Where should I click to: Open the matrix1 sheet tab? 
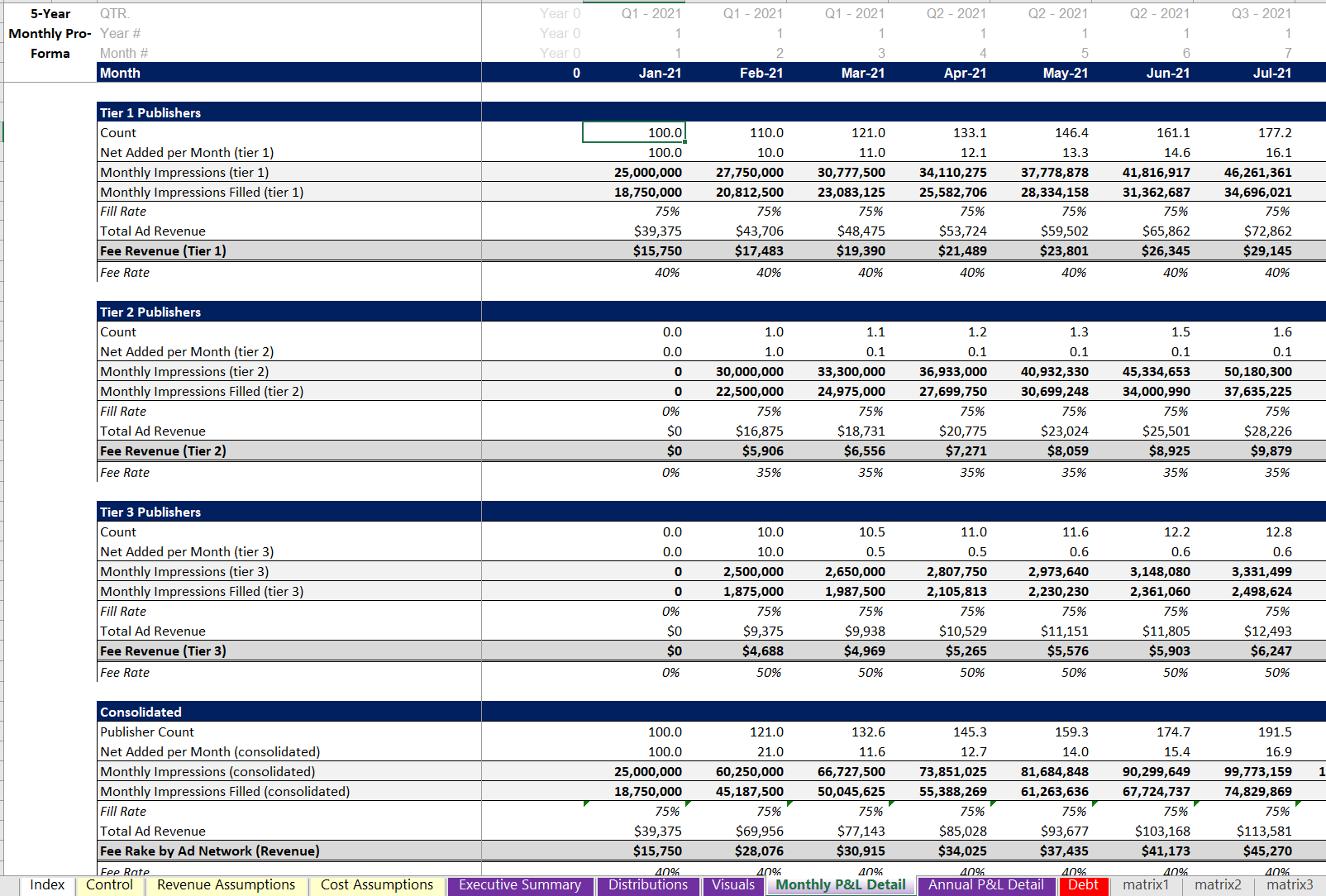click(1146, 885)
